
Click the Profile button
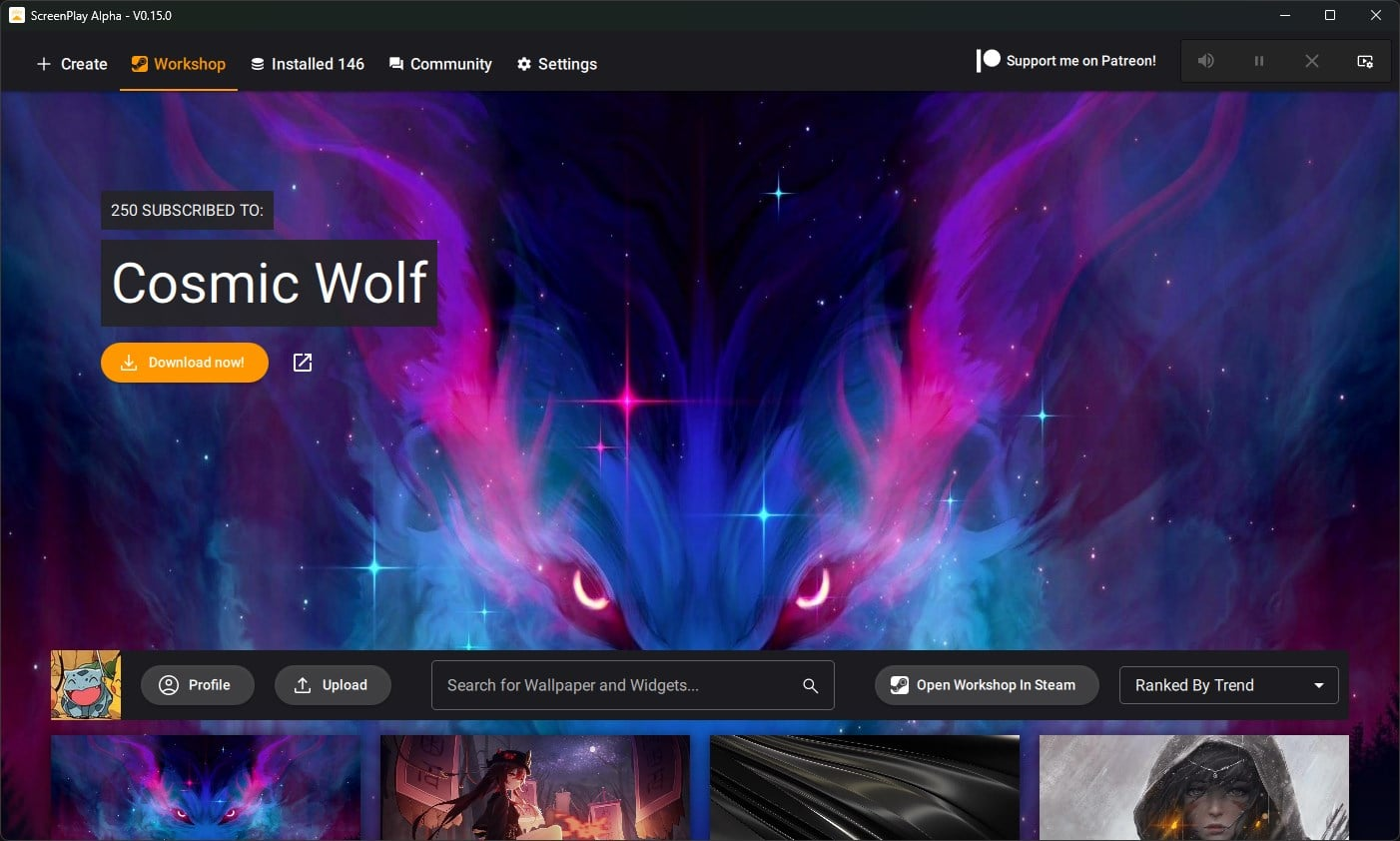197,685
